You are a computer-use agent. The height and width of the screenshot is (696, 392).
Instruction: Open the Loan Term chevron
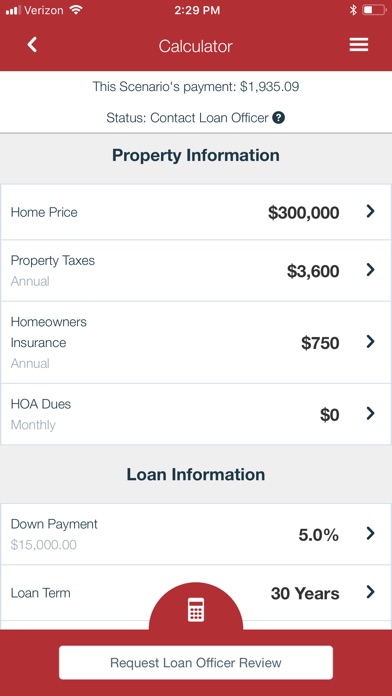point(370,592)
